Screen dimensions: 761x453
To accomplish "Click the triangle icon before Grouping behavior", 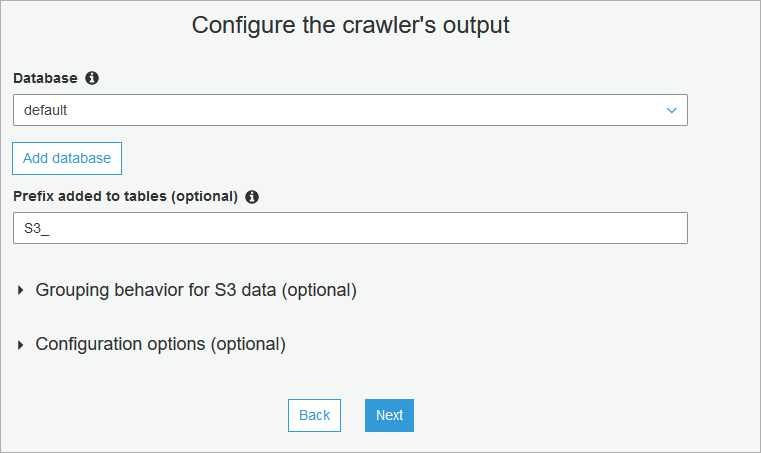I will [x=21, y=291].
